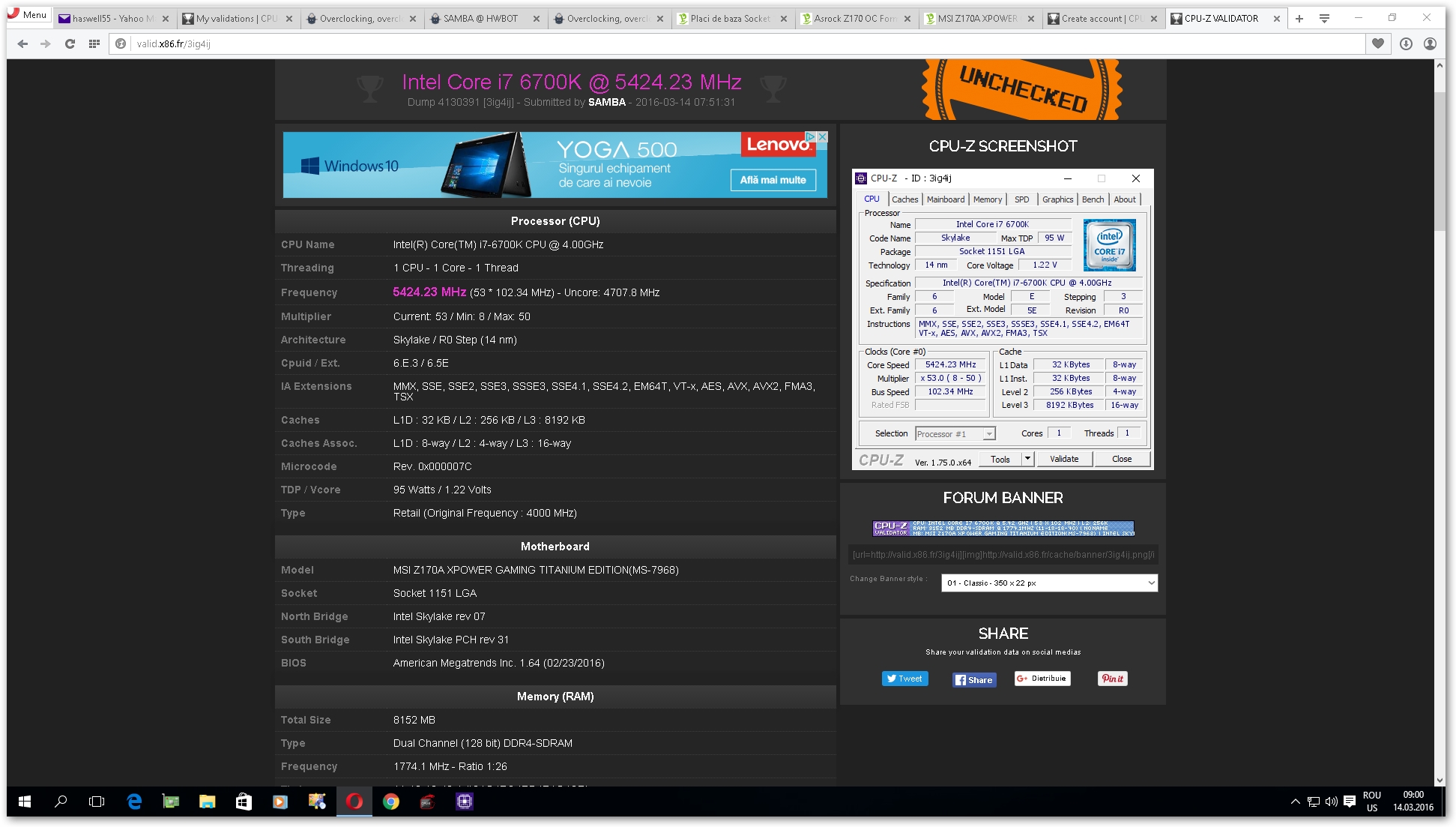Show hidden system tray icons
This screenshot has height=827, width=1456.
coord(1295,802)
